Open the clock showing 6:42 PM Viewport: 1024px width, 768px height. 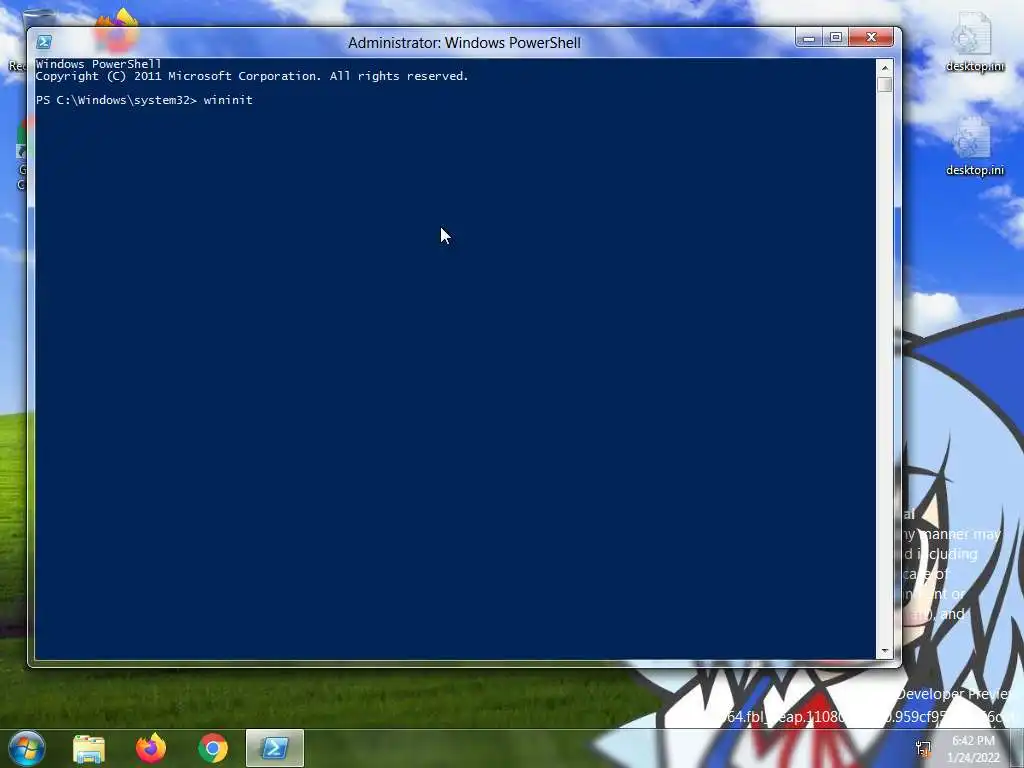[x=973, y=749]
